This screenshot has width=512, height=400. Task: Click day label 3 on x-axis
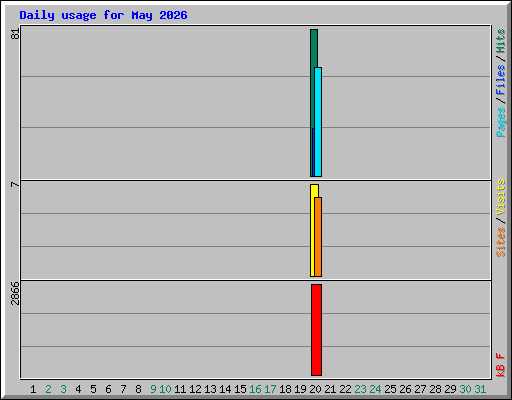[x=63, y=389]
